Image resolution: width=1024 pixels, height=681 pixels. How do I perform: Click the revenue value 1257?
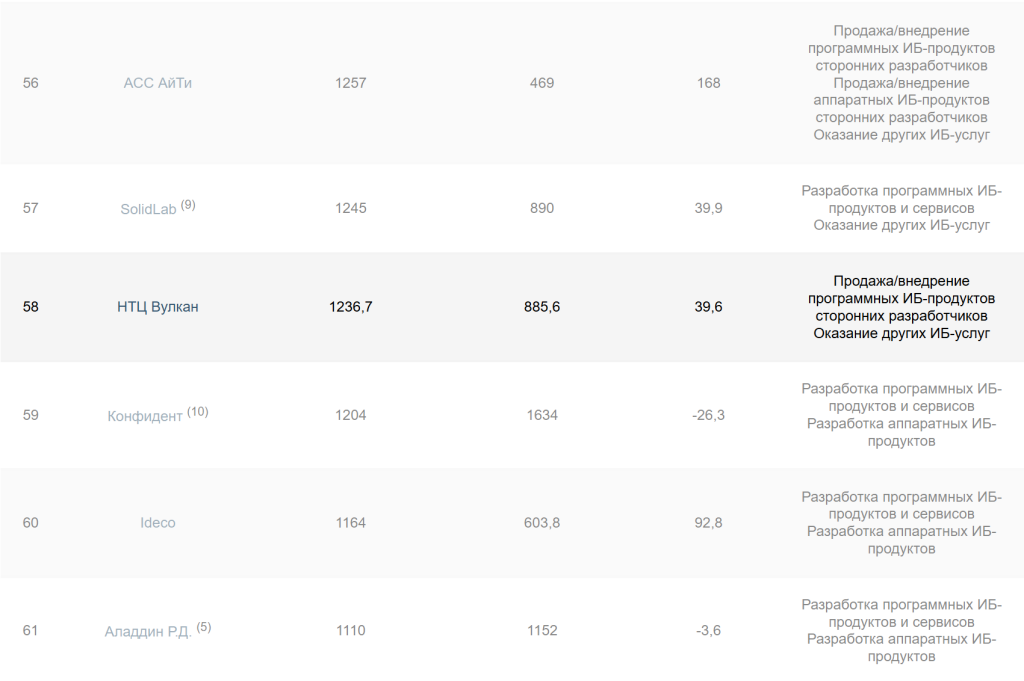351,83
